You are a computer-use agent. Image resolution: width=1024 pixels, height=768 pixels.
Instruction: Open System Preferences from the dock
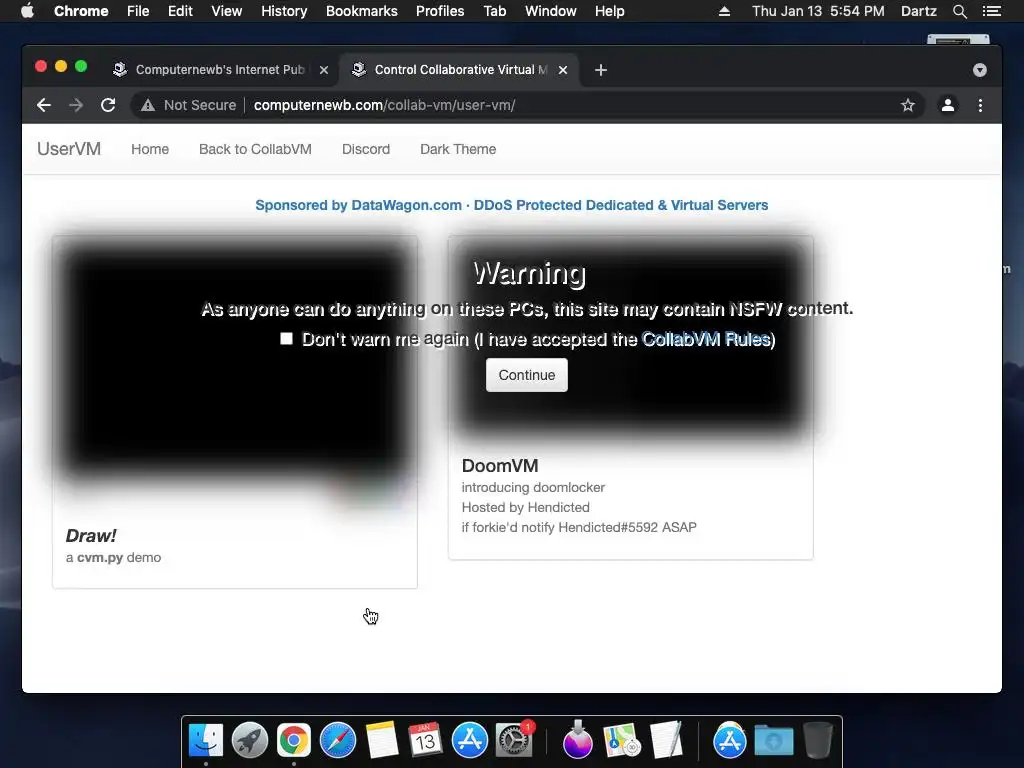tap(514, 741)
